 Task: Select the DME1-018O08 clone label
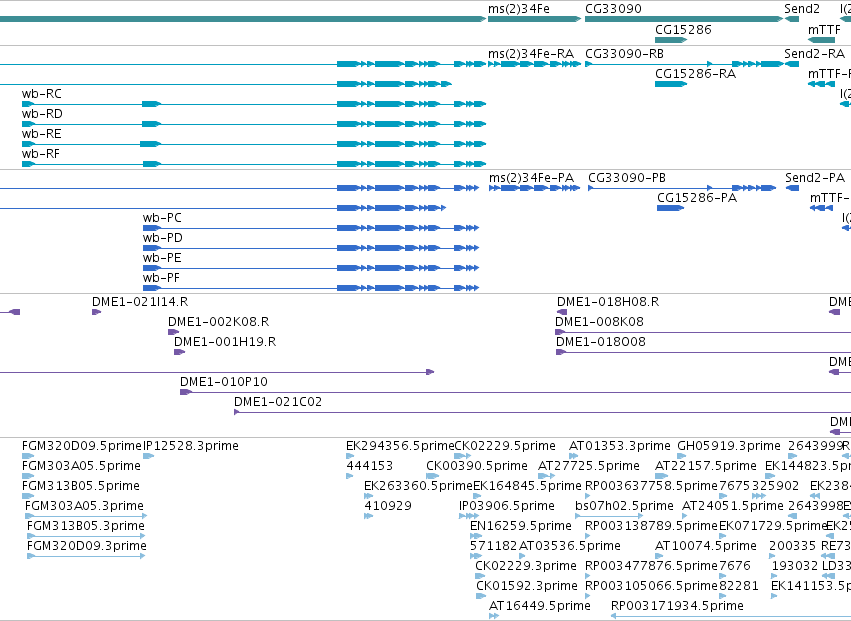point(601,342)
